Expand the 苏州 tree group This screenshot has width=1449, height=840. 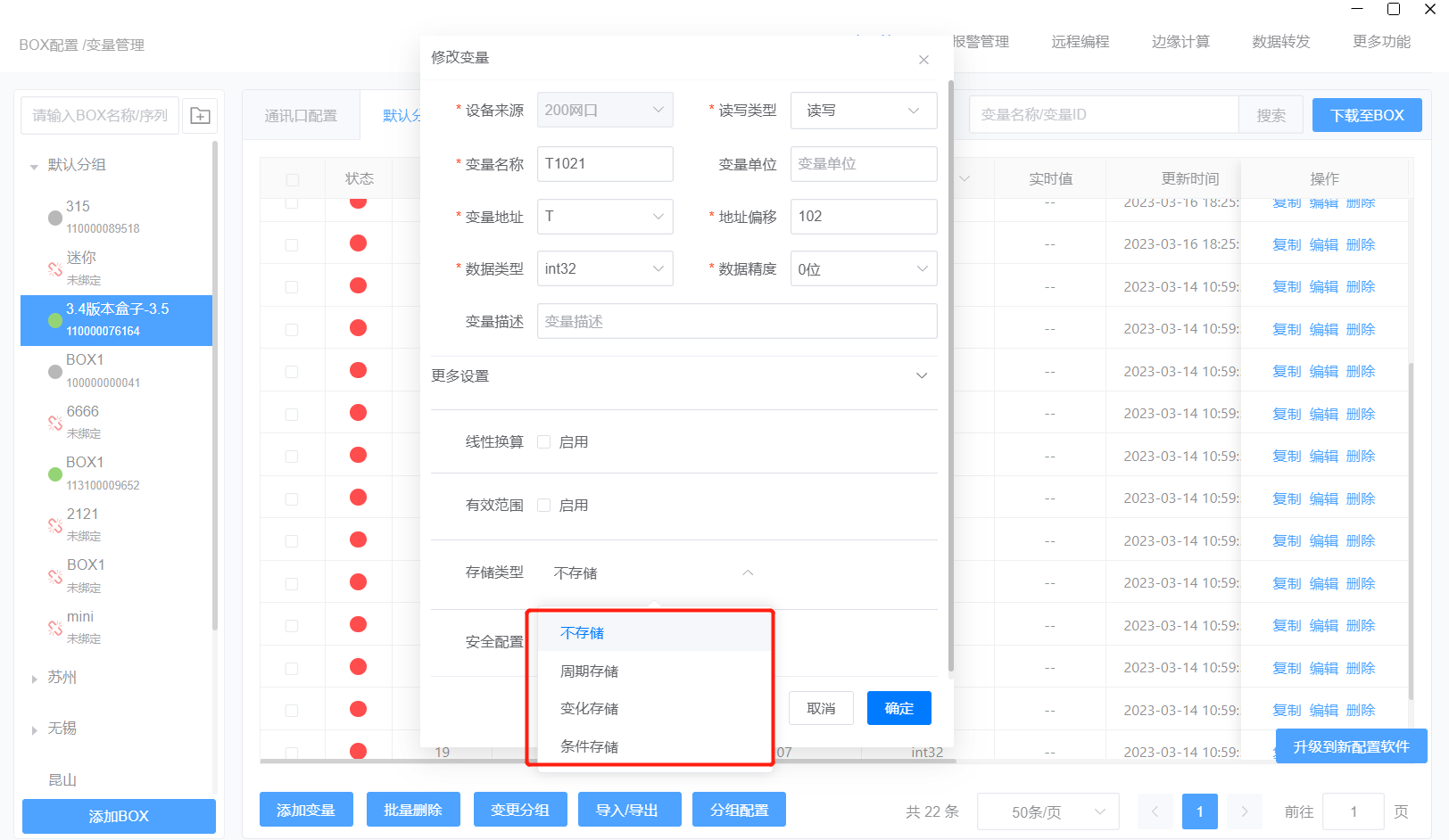coord(34,679)
